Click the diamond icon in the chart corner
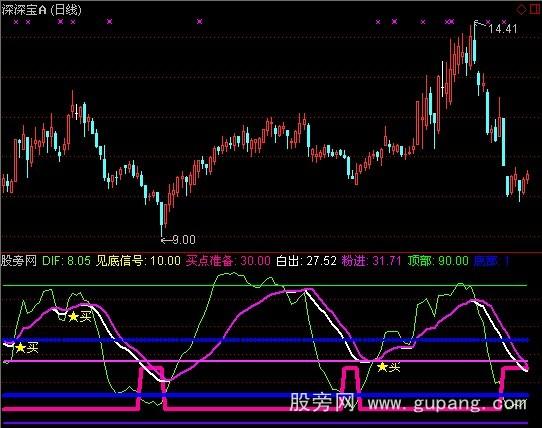This screenshot has height=428, width=542. [x=521, y=9]
